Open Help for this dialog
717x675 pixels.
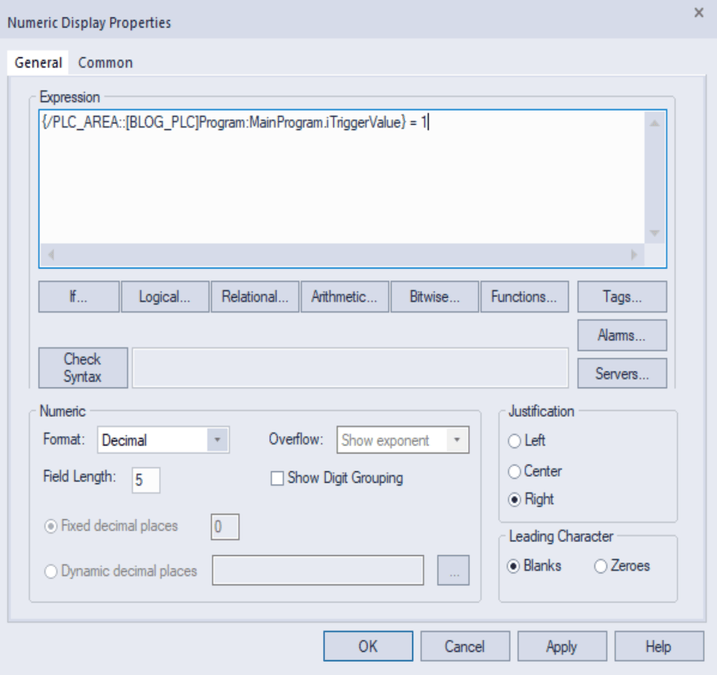pyautogui.click(x=659, y=646)
